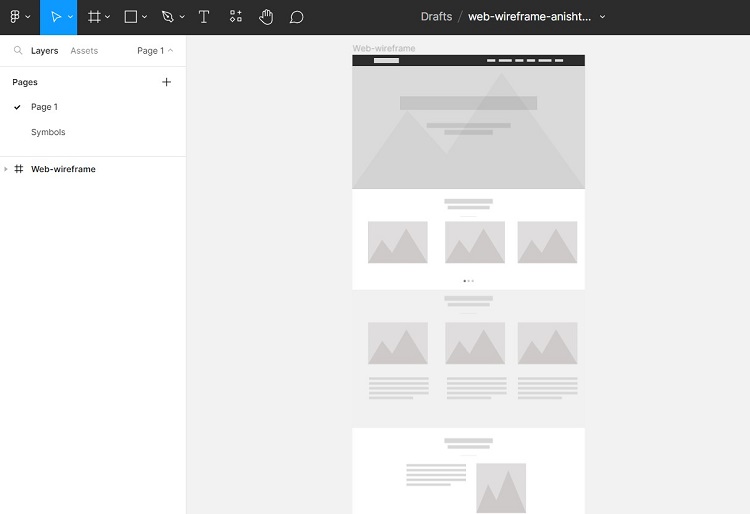The width and height of the screenshot is (750, 514).
Task: Select the Pen tool
Action: click(167, 17)
